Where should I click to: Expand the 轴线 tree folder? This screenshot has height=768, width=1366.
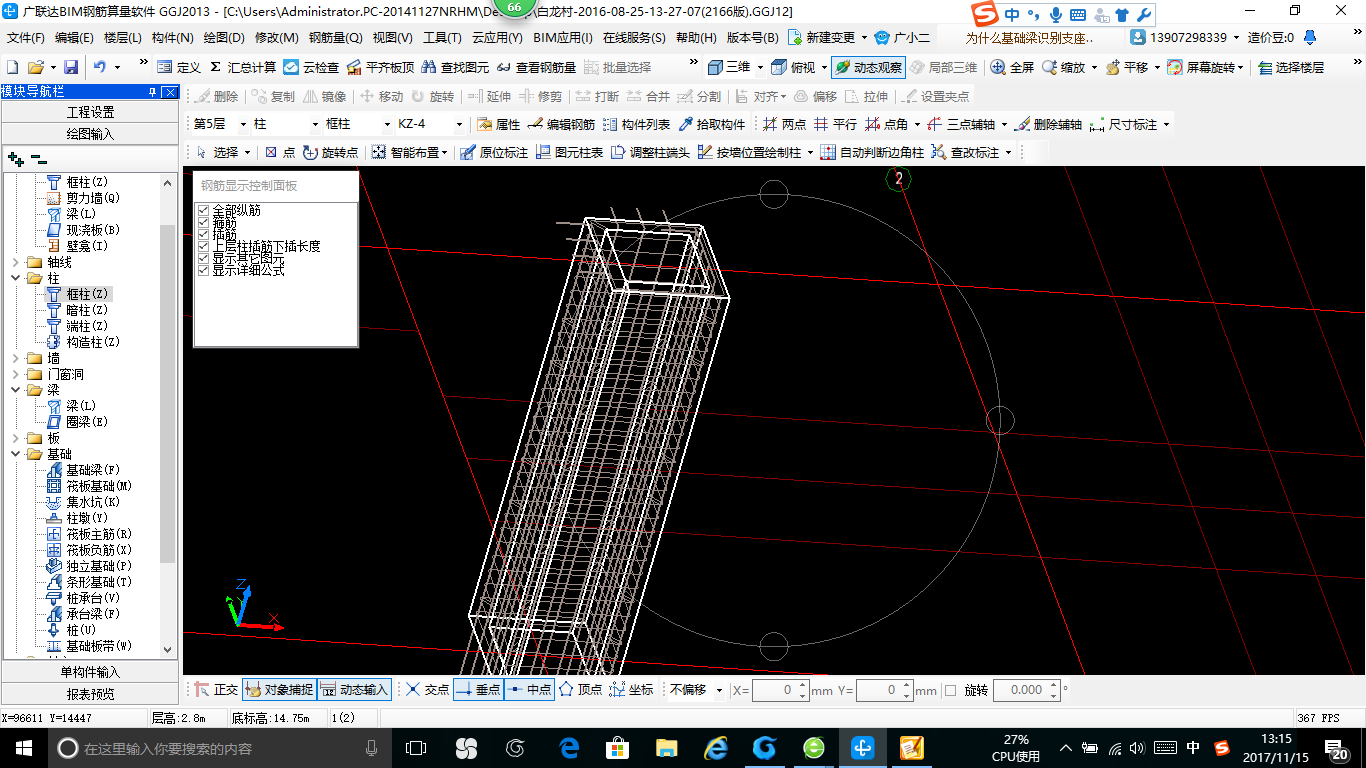(15, 262)
